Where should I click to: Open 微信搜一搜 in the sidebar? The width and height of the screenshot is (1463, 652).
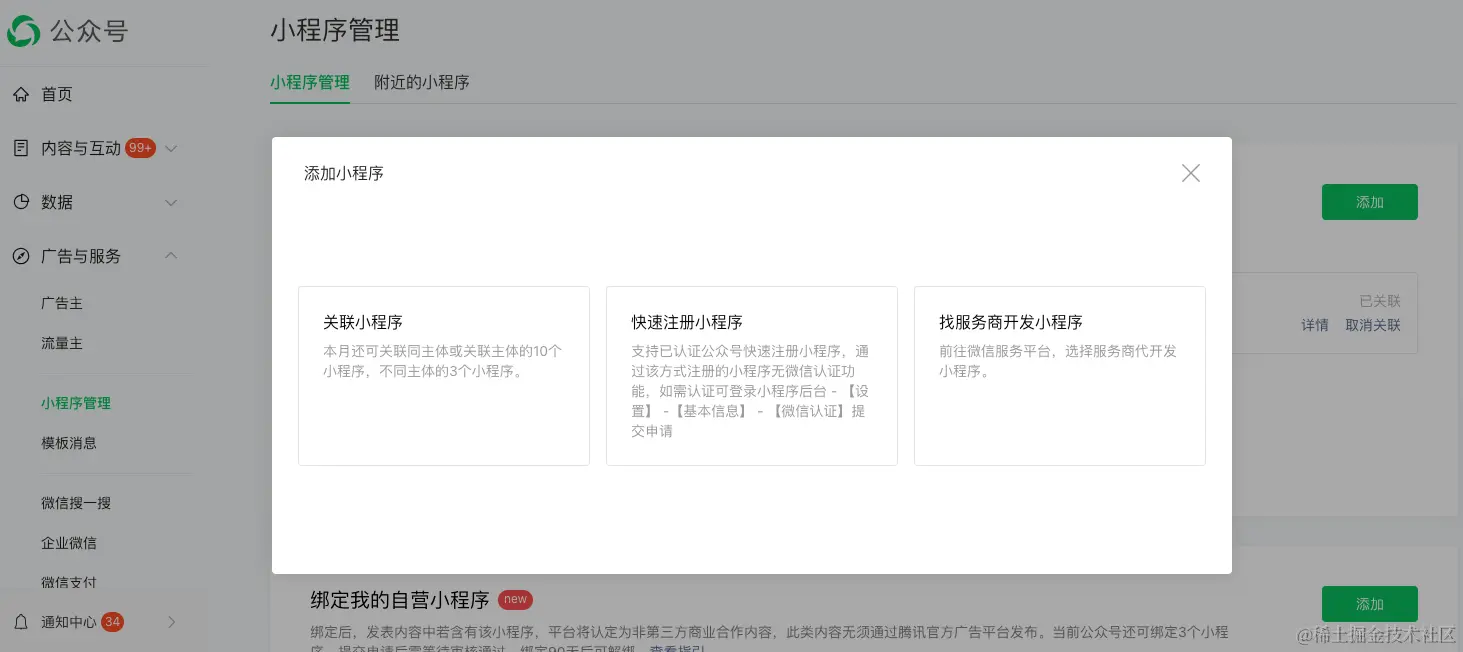tap(76, 503)
